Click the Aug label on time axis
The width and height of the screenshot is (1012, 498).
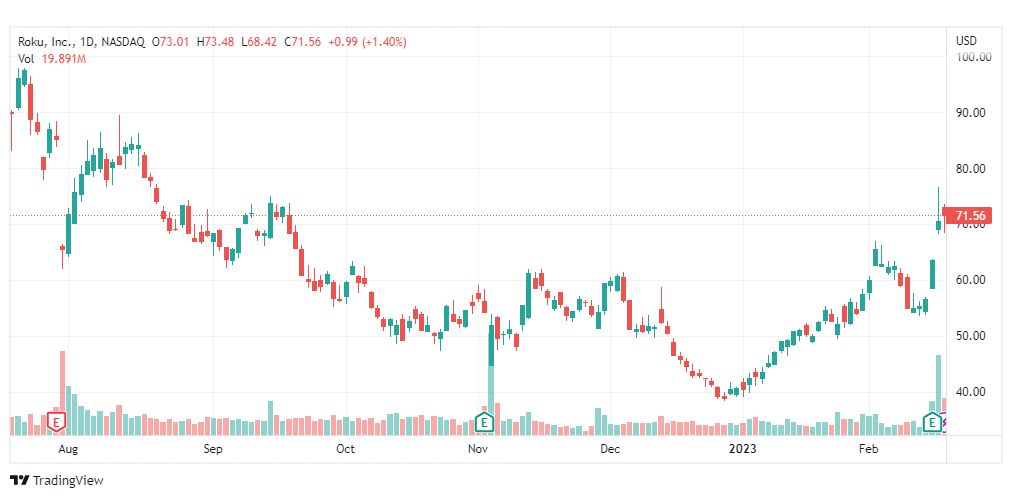click(67, 448)
